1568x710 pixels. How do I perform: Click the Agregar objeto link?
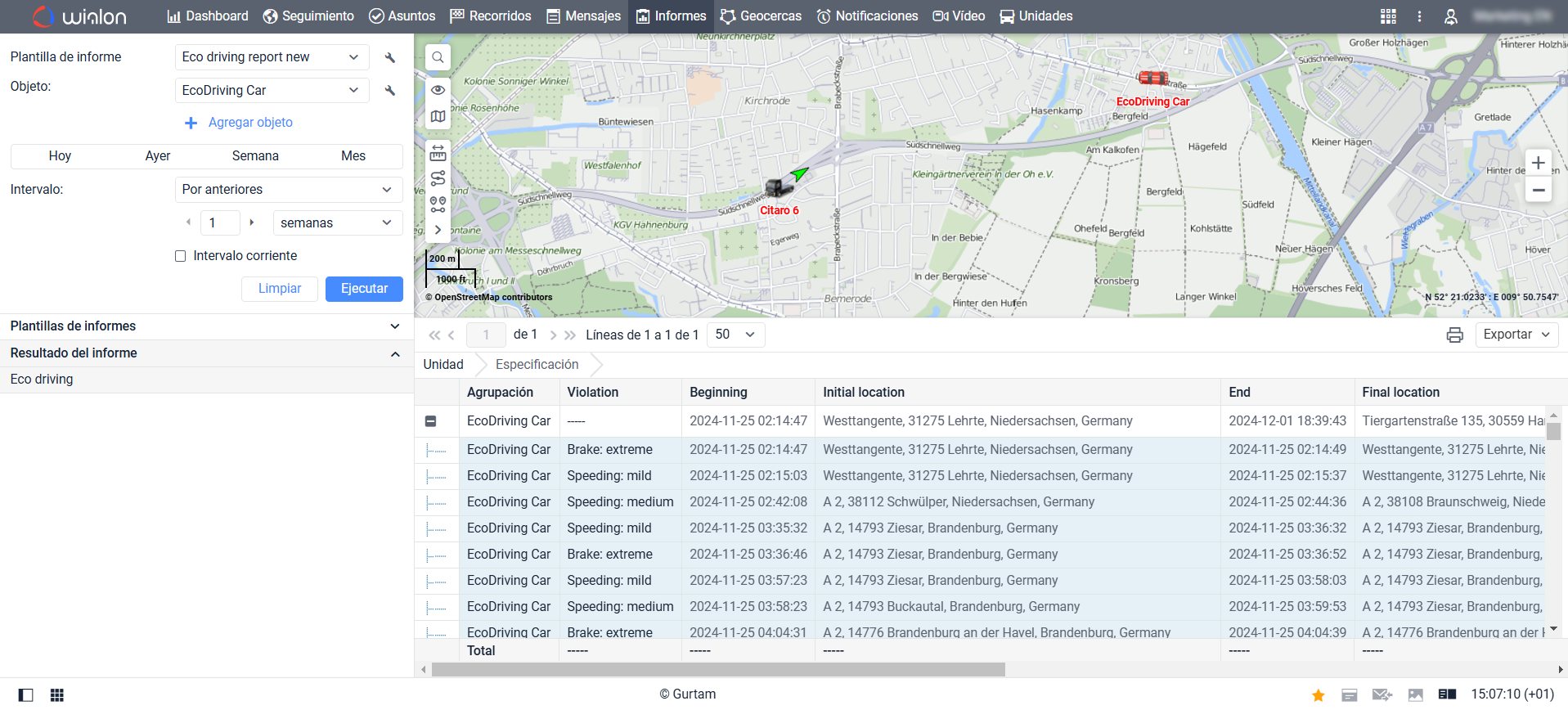pos(249,123)
